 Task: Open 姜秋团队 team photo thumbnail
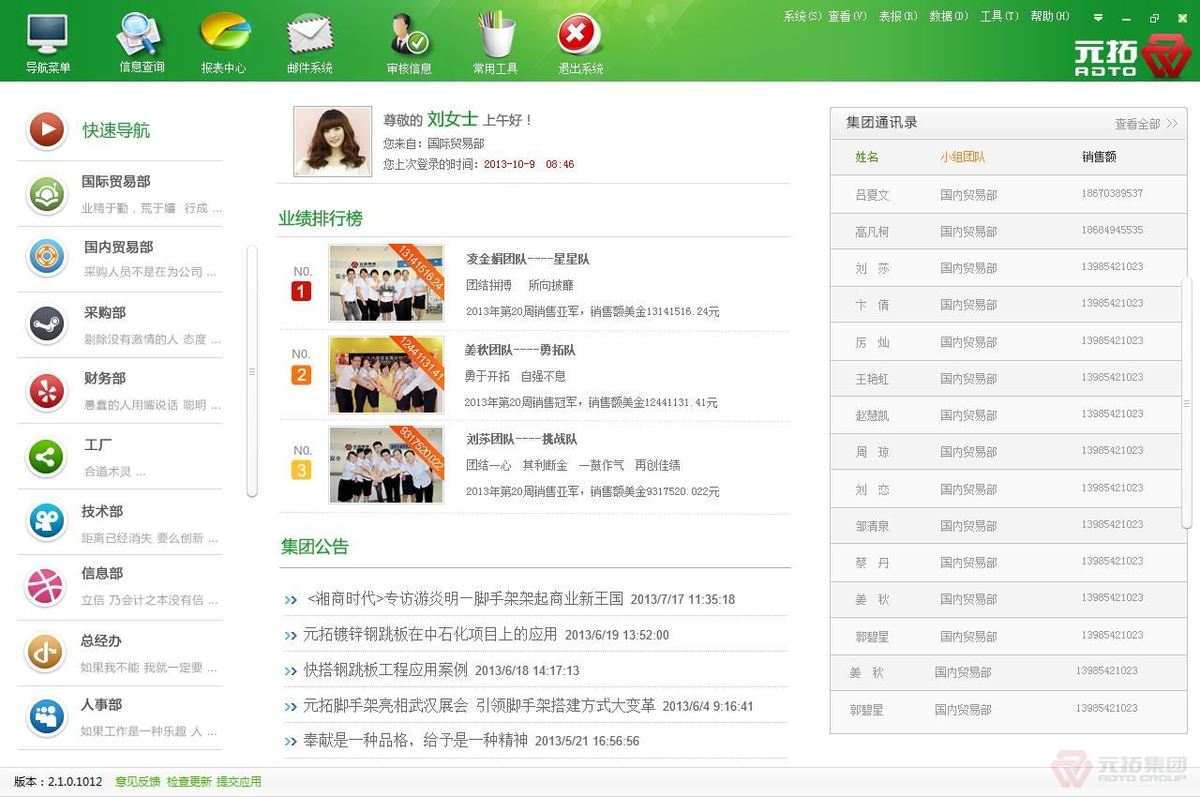(x=386, y=374)
